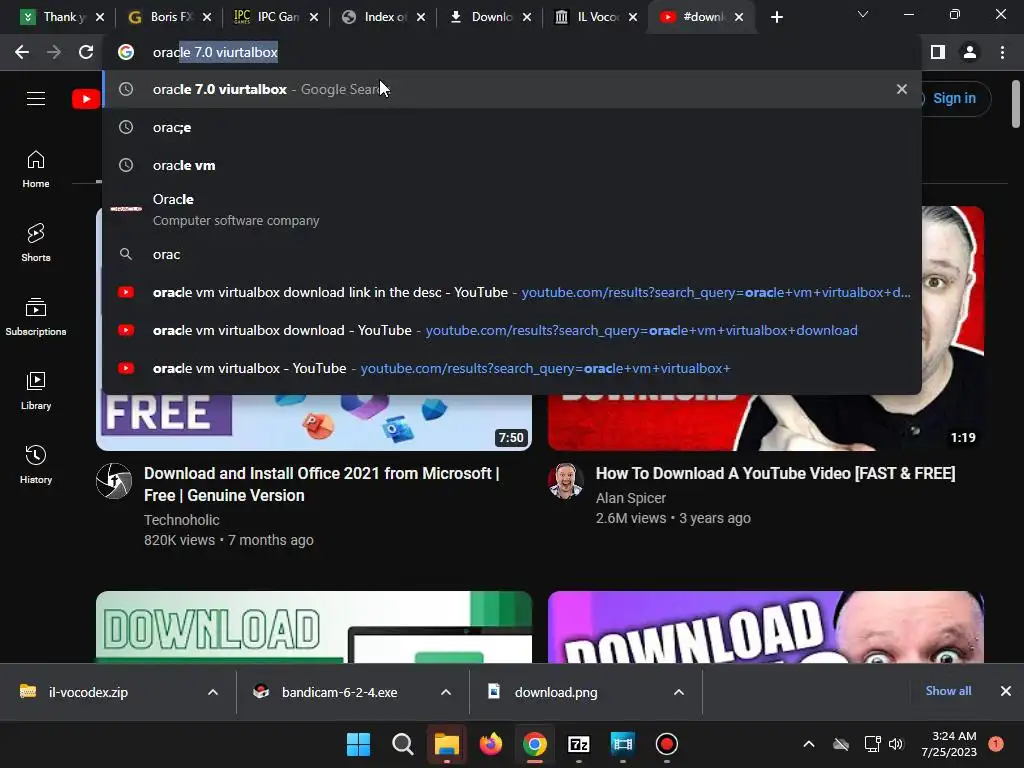Image resolution: width=1024 pixels, height=768 pixels.
Task: Open il-vocodex.zip from downloads bar
Action: (88, 692)
